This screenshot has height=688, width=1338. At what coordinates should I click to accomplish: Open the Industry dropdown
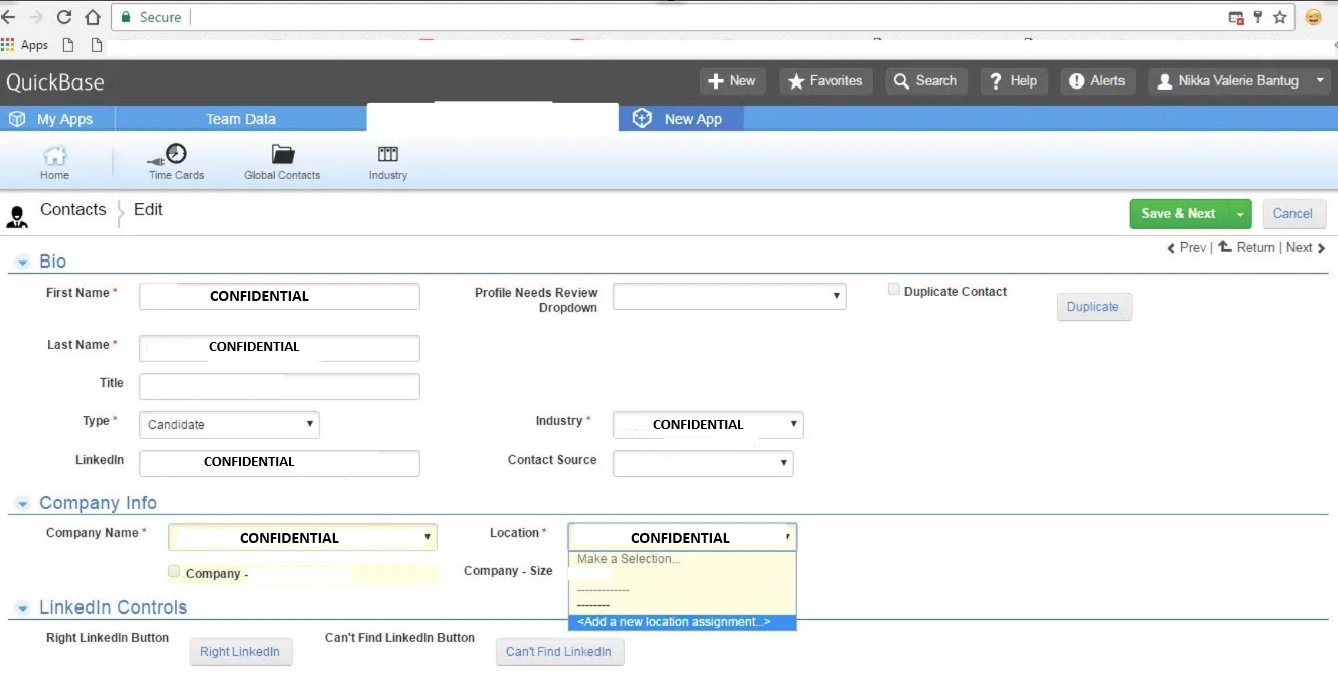708,424
